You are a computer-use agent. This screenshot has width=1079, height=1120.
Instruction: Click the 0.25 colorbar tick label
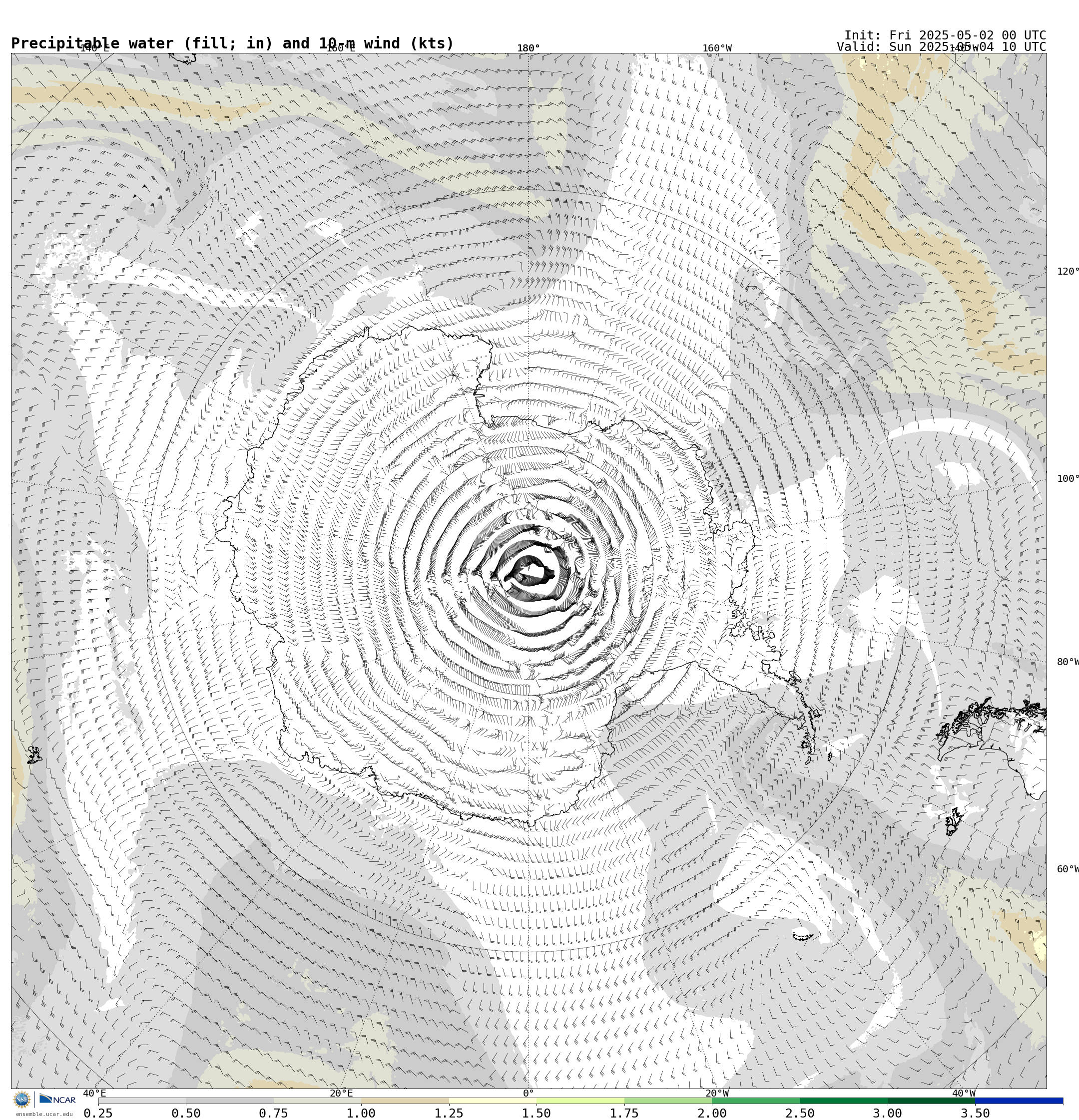(x=98, y=1113)
